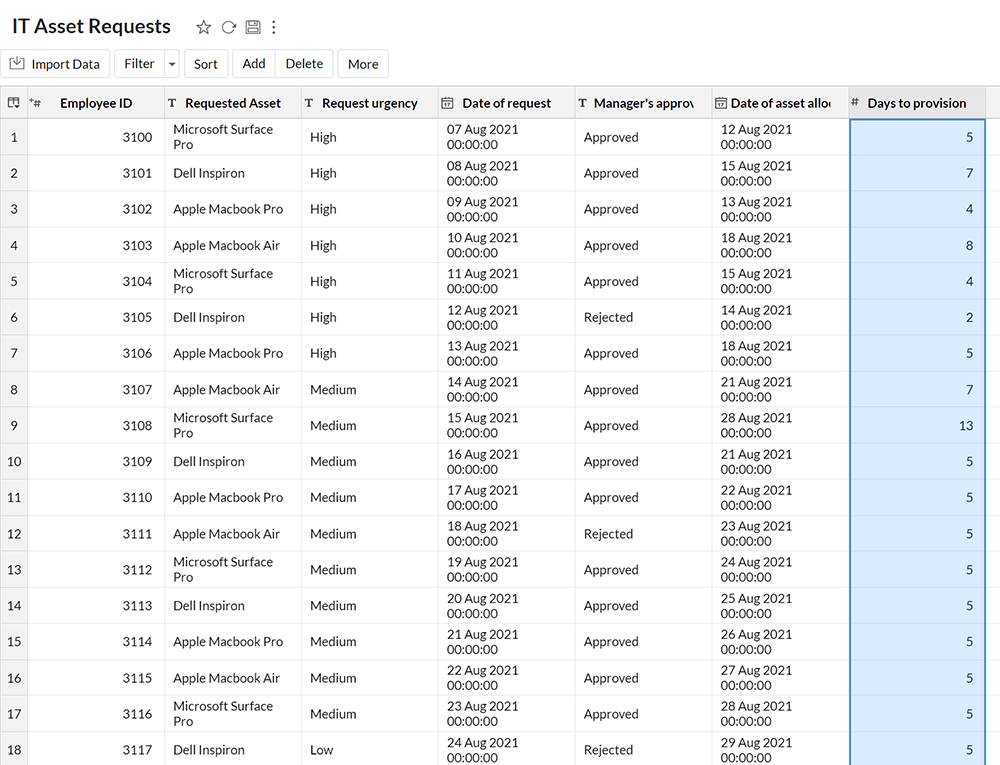Click the Apple Macbook Pro cell in row 3

click(230, 209)
